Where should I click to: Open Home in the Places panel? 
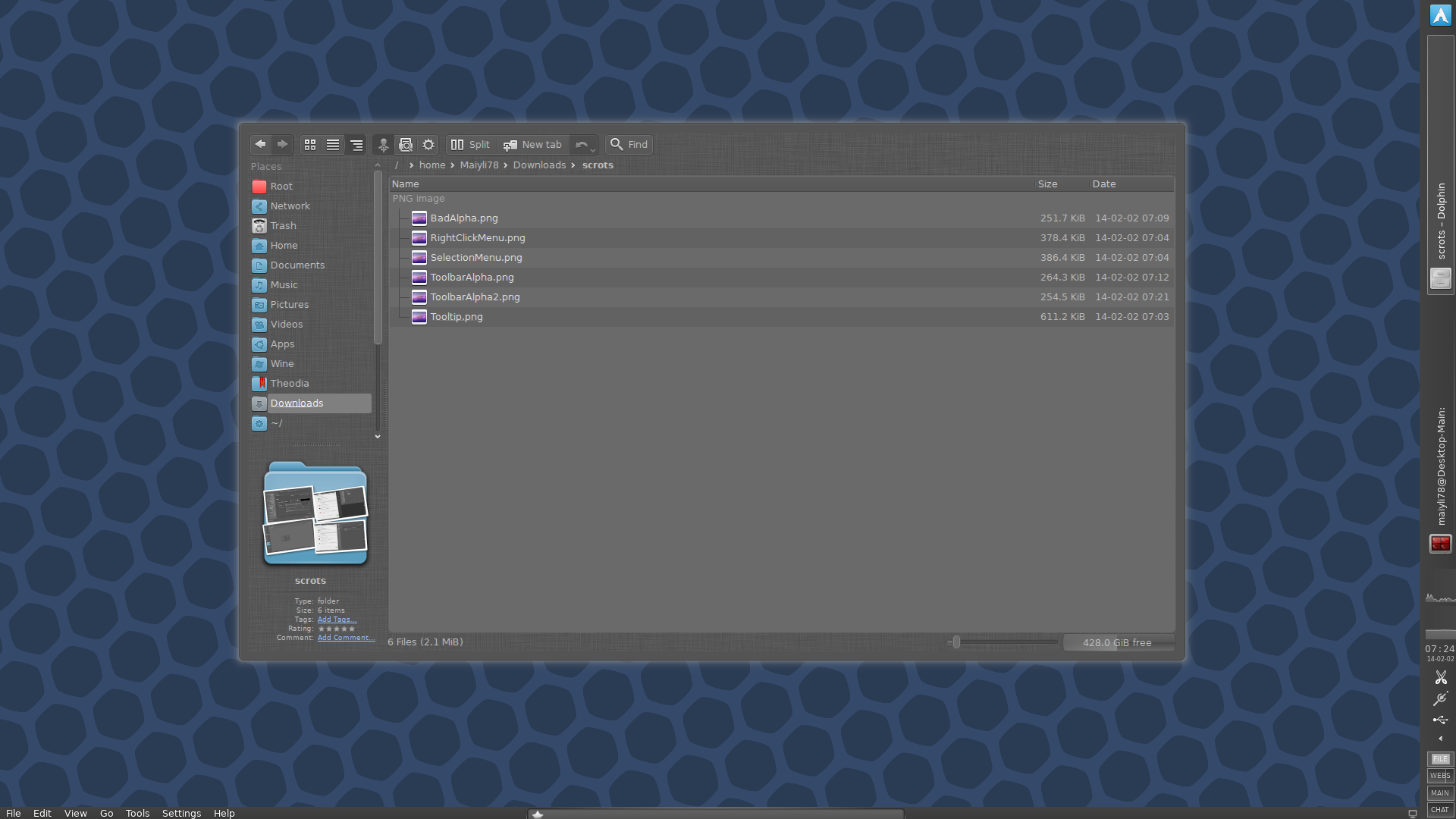(311, 245)
